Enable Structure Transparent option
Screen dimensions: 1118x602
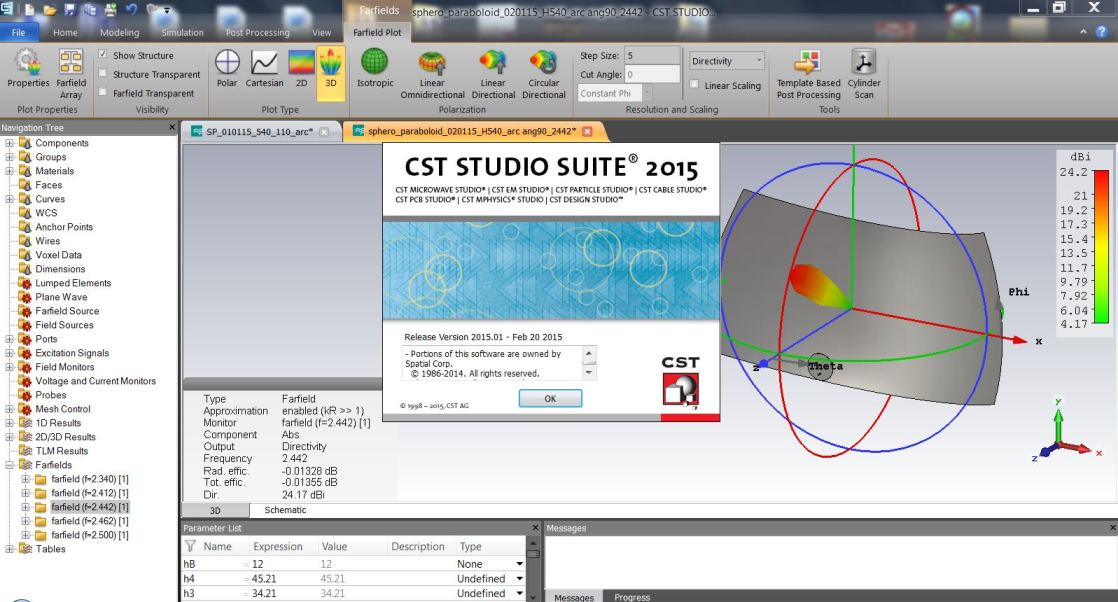pos(103,75)
